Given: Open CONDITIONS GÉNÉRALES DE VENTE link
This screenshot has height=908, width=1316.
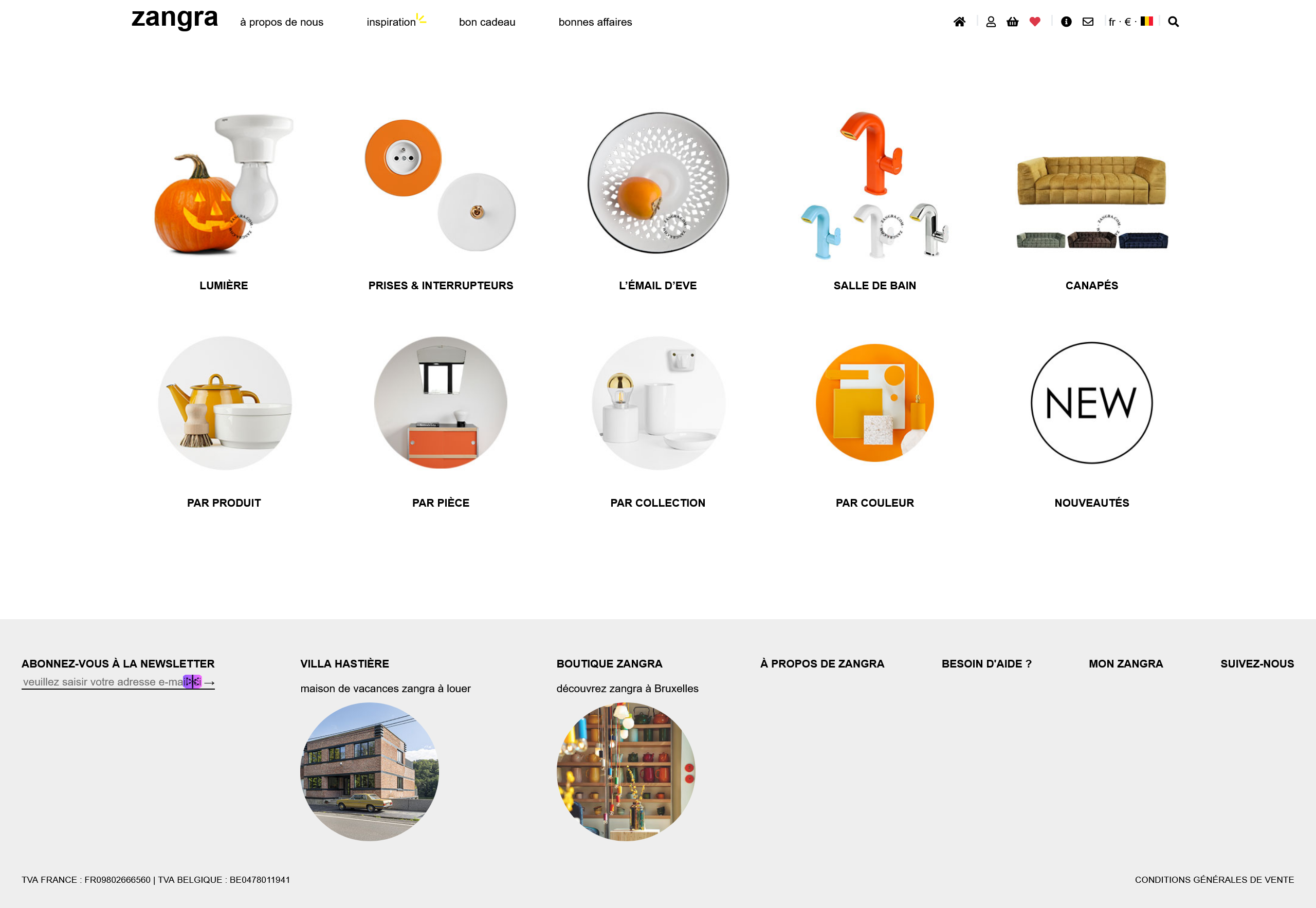Looking at the screenshot, I should click(1214, 880).
